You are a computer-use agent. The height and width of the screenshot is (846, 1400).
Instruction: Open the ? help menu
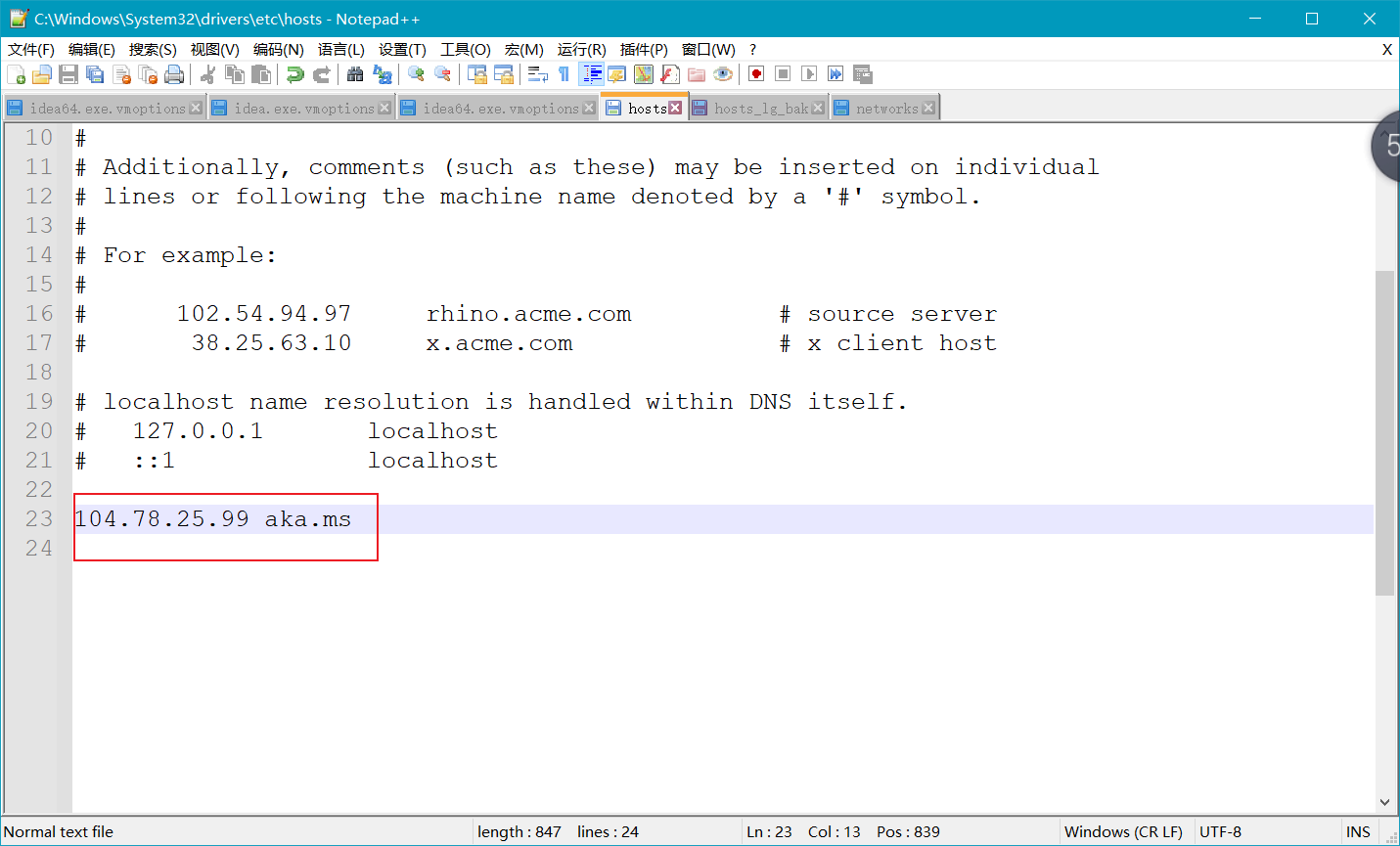coord(752,49)
